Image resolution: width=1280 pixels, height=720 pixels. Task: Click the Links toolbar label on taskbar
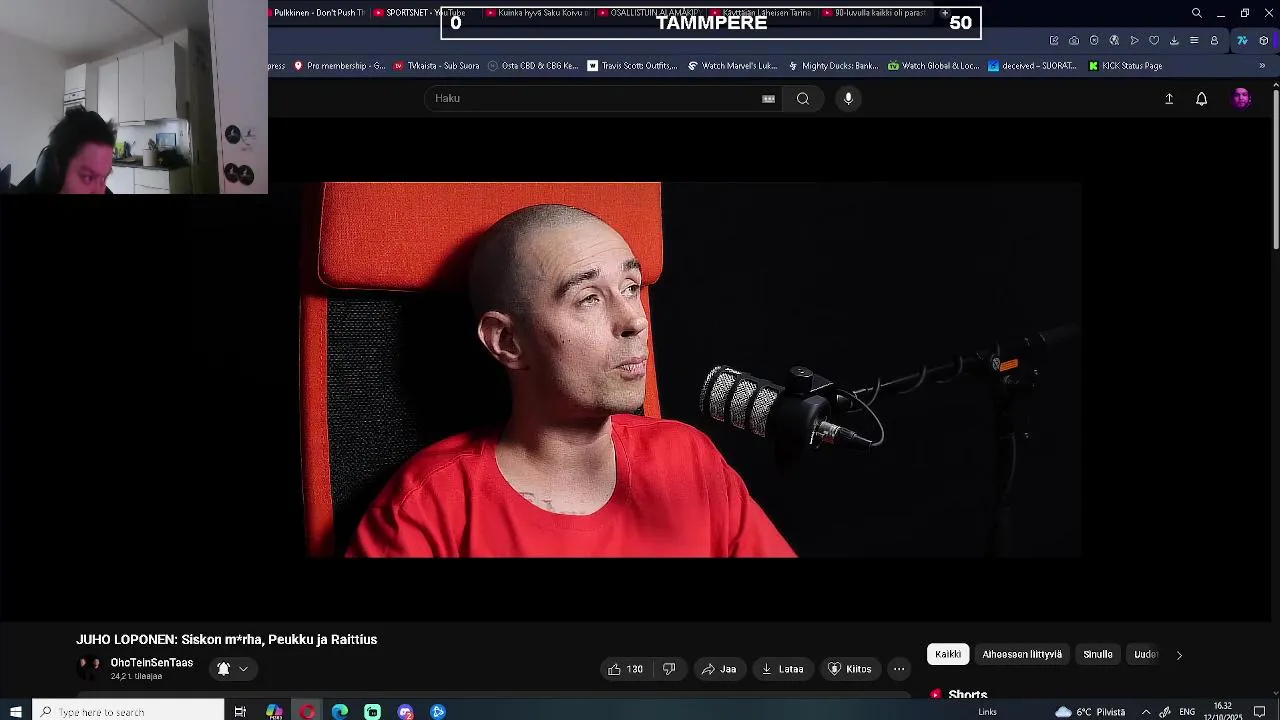[x=987, y=712]
